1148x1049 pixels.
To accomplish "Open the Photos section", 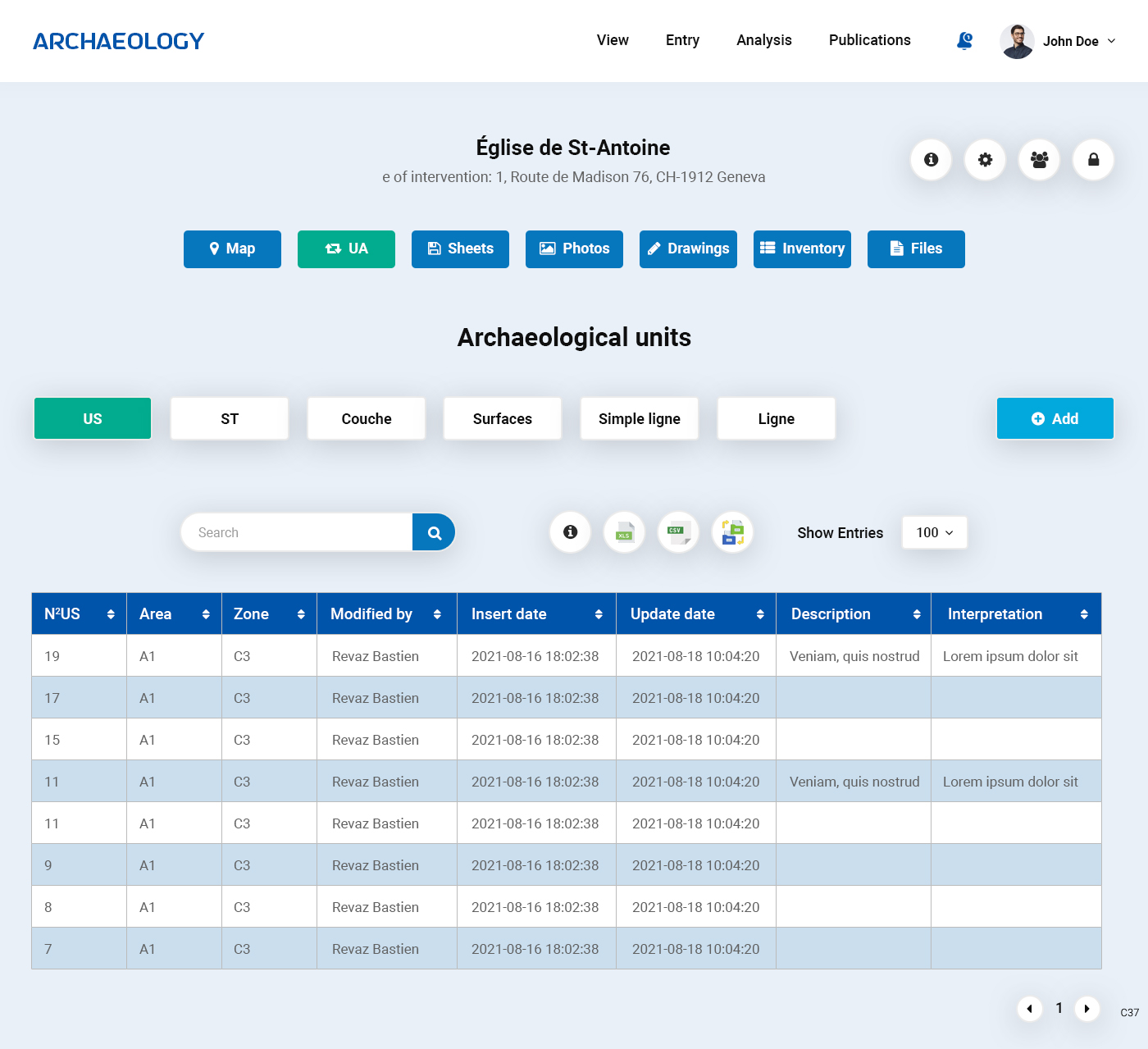I will [x=574, y=249].
